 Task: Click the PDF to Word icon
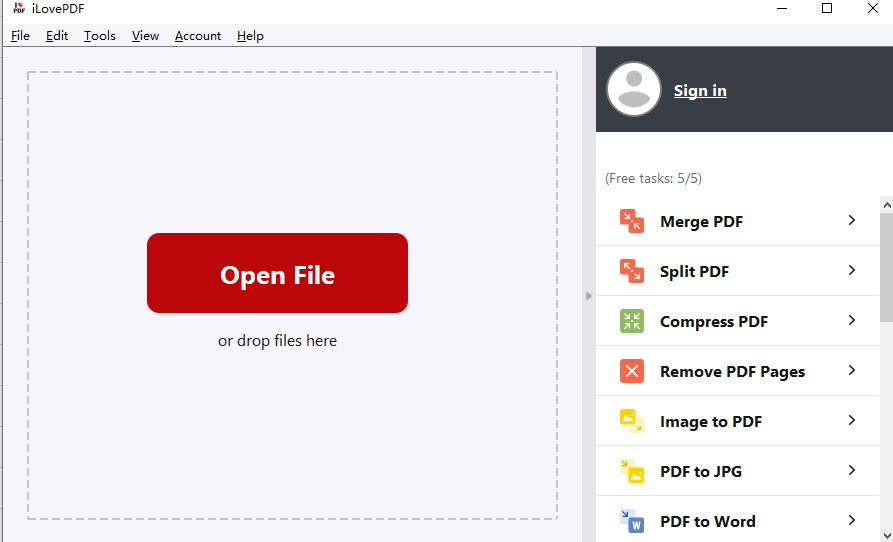[x=632, y=521]
